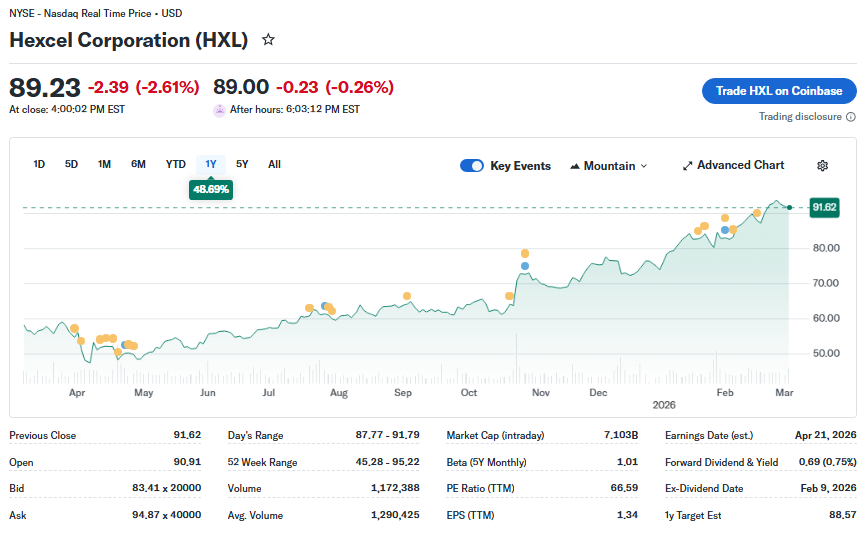The width and height of the screenshot is (868, 533).
Task: Click the Forward Dividend & Yield label
Action: [722, 462]
